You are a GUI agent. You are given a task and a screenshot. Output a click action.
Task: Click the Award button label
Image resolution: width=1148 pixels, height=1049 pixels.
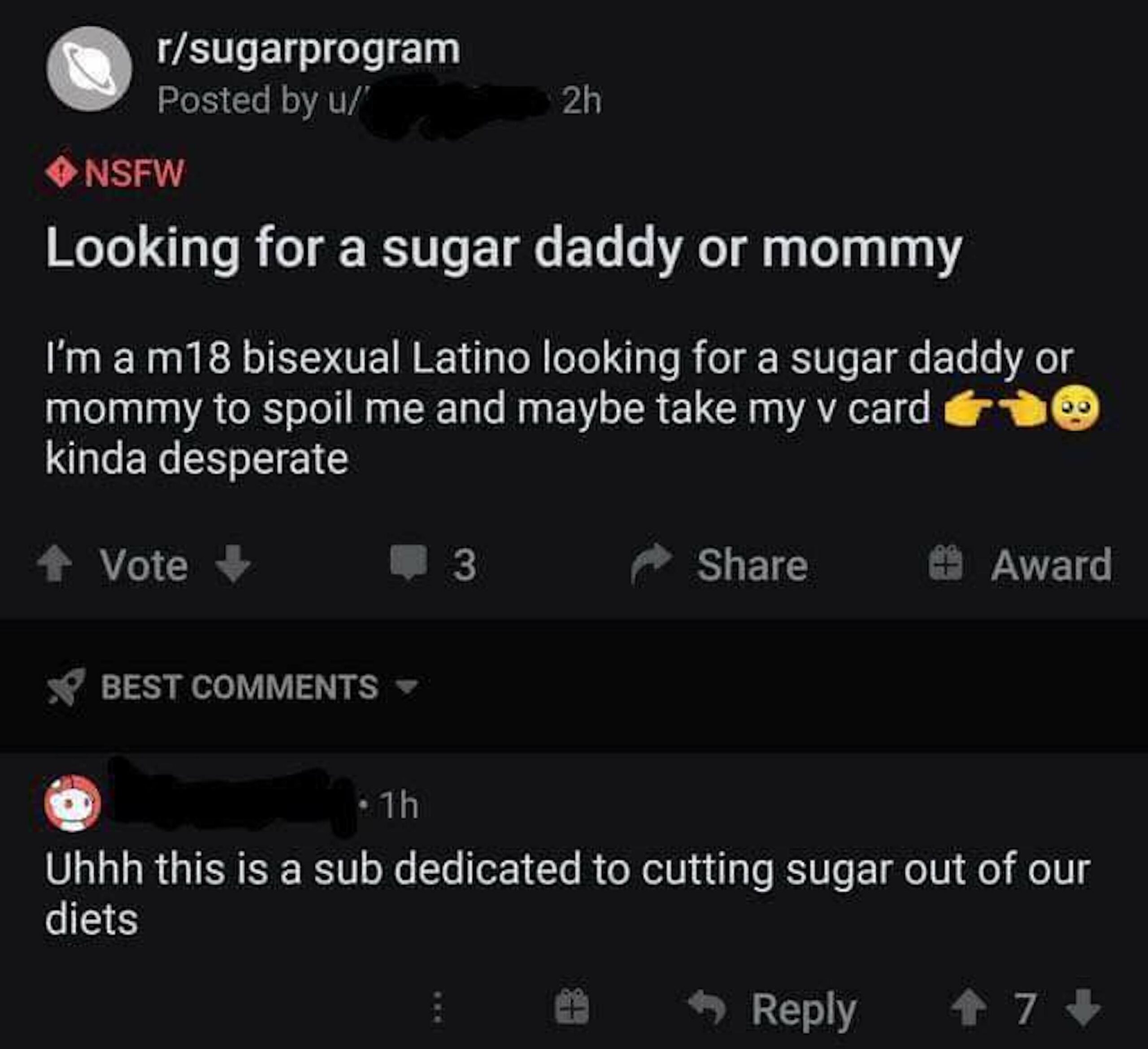tap(1051, 565)
